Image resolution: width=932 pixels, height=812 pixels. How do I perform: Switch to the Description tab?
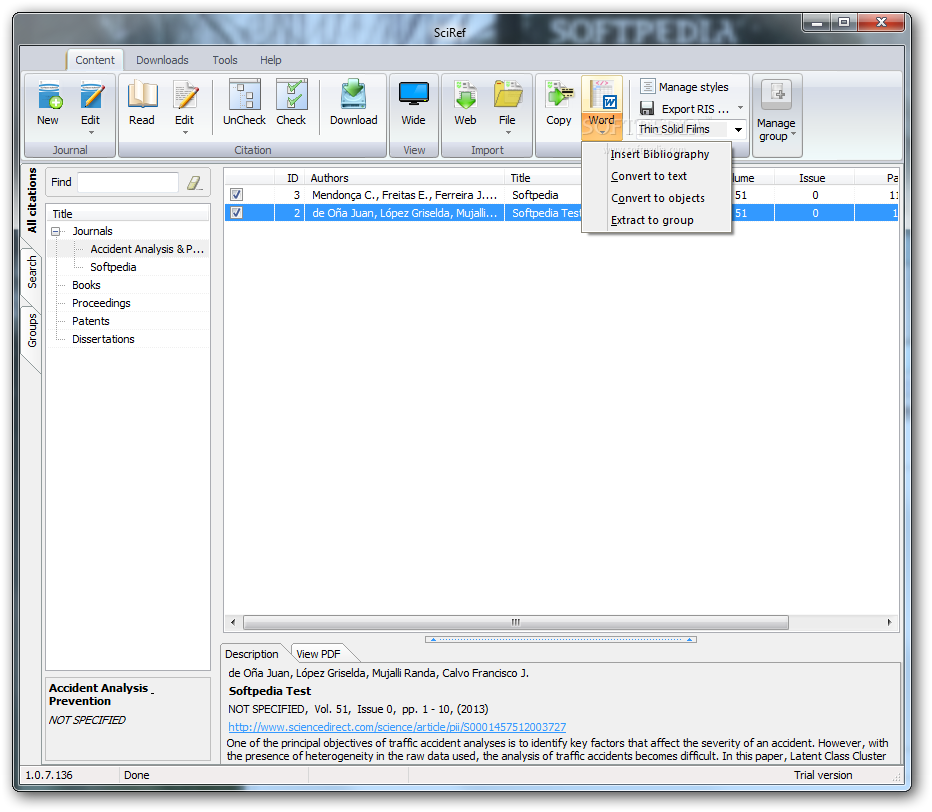point(251,654)
